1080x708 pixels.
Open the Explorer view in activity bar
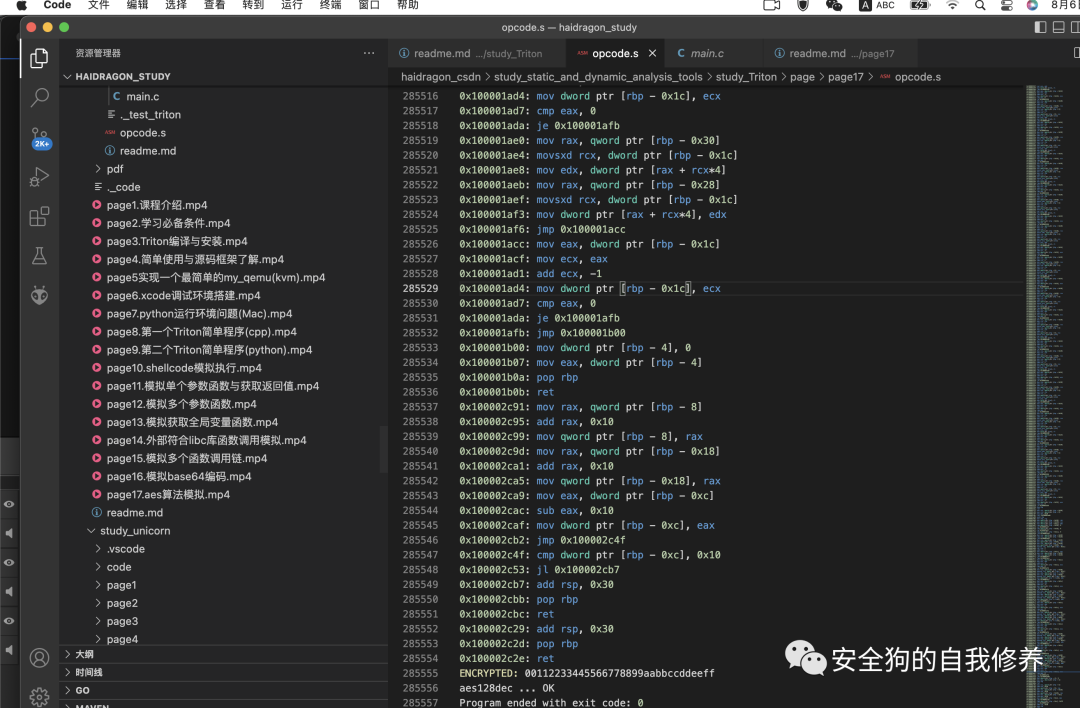(39, 59)
